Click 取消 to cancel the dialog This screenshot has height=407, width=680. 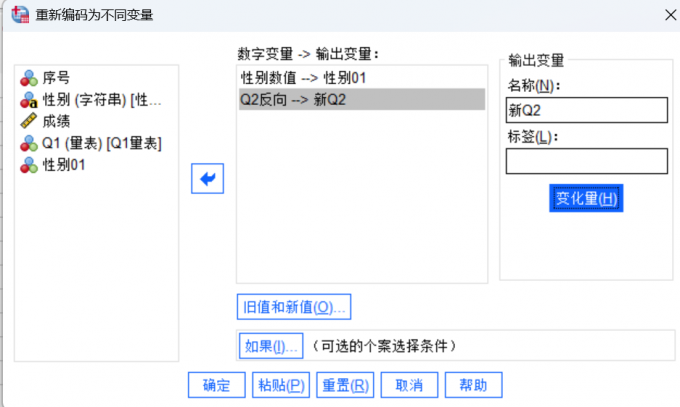pos(409,385)
